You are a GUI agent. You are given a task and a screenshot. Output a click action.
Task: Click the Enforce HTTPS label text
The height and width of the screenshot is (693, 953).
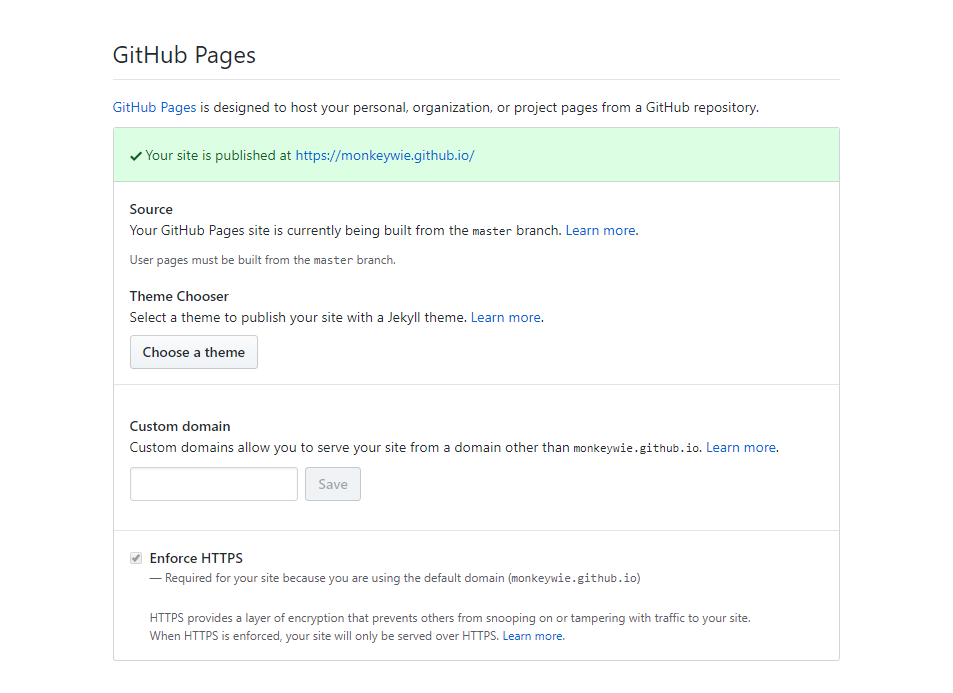click(196, 558)
